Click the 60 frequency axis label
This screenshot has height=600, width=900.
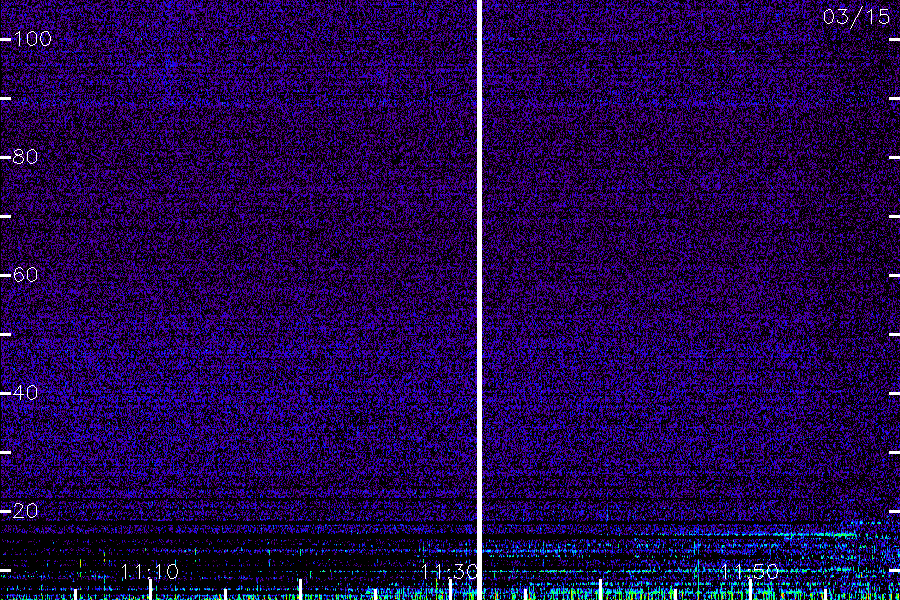[25, 274]
